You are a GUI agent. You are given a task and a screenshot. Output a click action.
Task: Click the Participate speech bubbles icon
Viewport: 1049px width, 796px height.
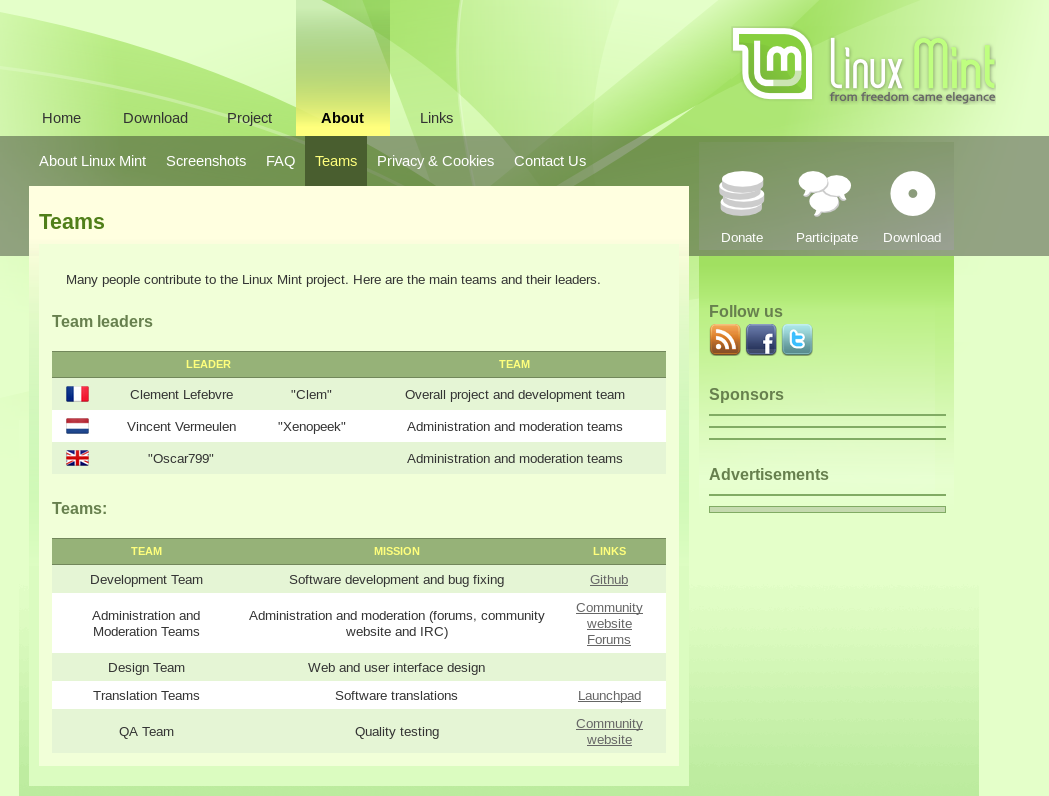(825, 193)
